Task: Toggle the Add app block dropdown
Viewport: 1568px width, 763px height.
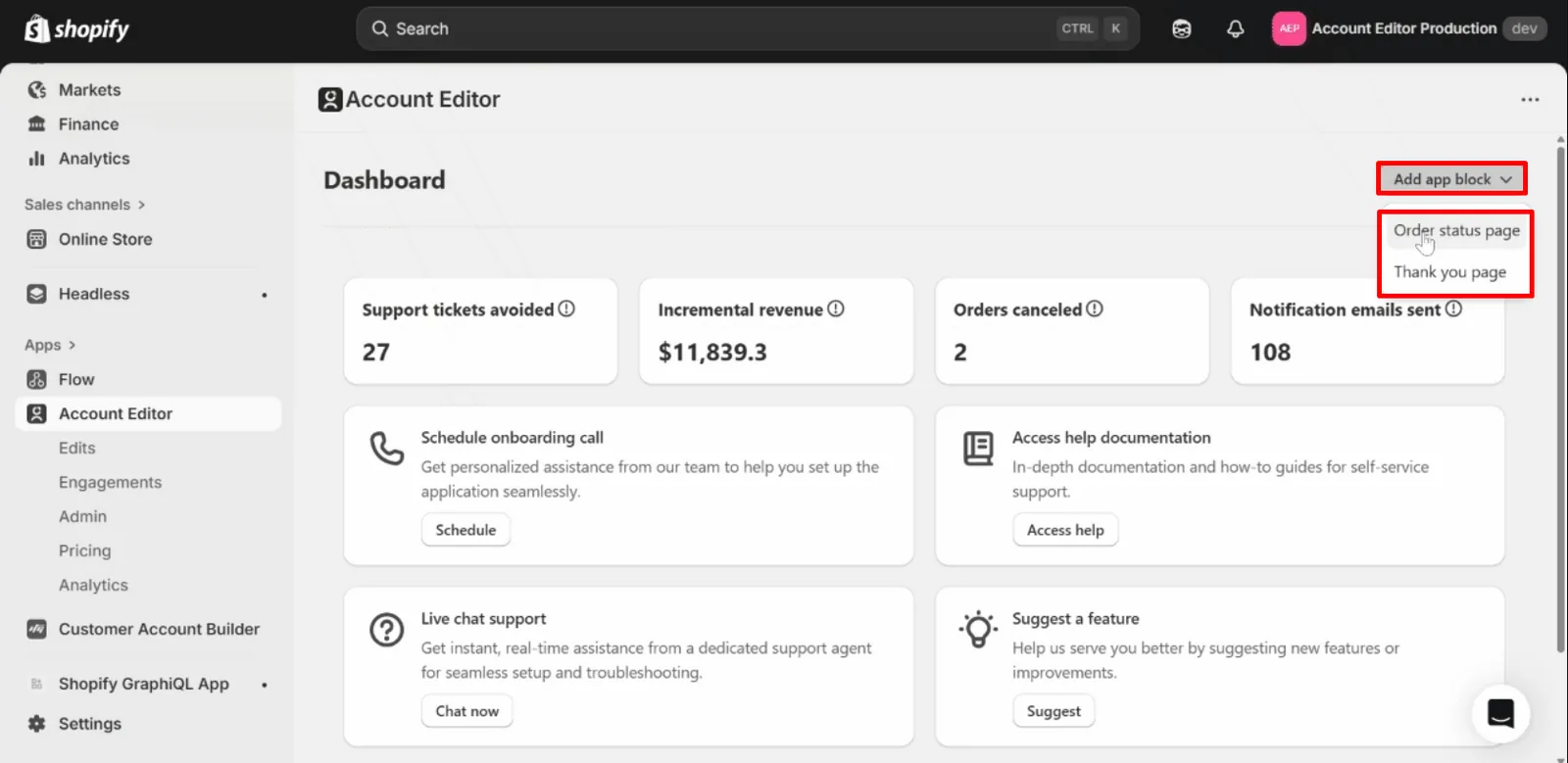Action: pos(1452,179)
